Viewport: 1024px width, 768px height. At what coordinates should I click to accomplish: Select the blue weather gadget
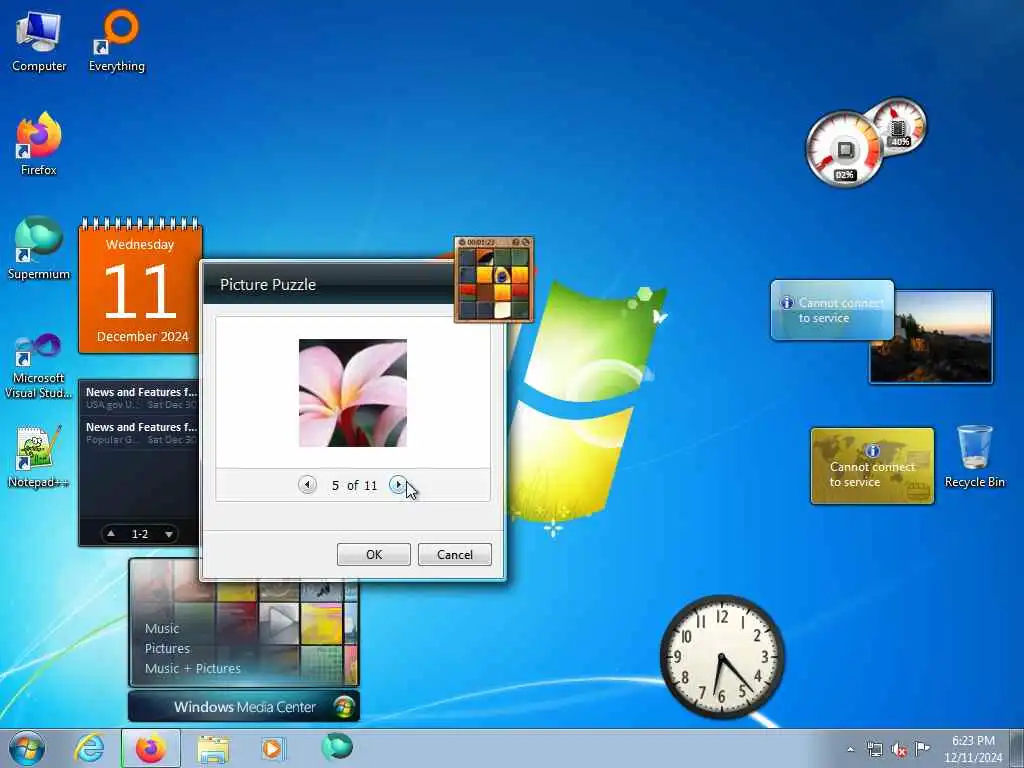click(832, 310)
